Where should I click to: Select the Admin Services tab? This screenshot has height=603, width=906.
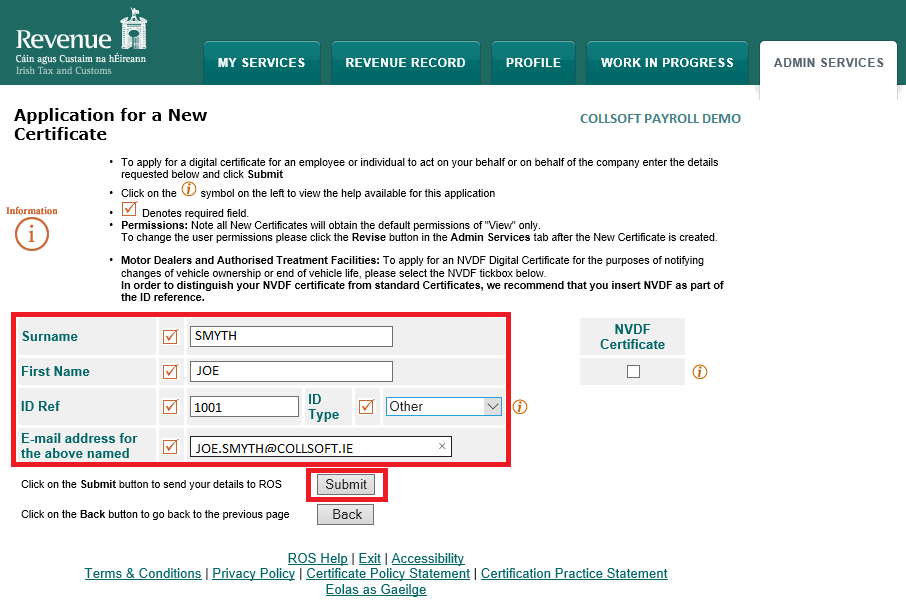828,63
